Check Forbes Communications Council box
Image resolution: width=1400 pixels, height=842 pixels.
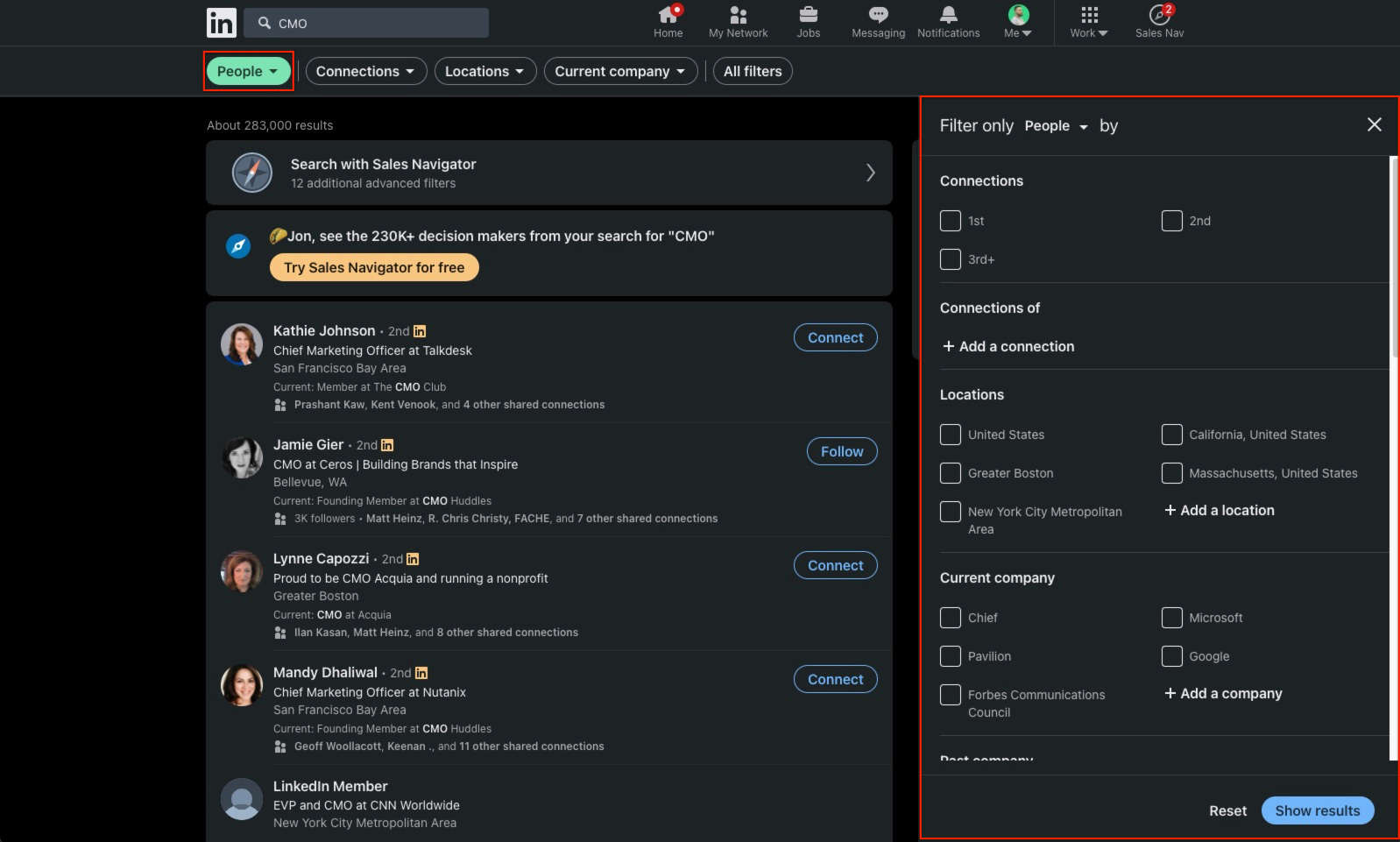point(951,695)
